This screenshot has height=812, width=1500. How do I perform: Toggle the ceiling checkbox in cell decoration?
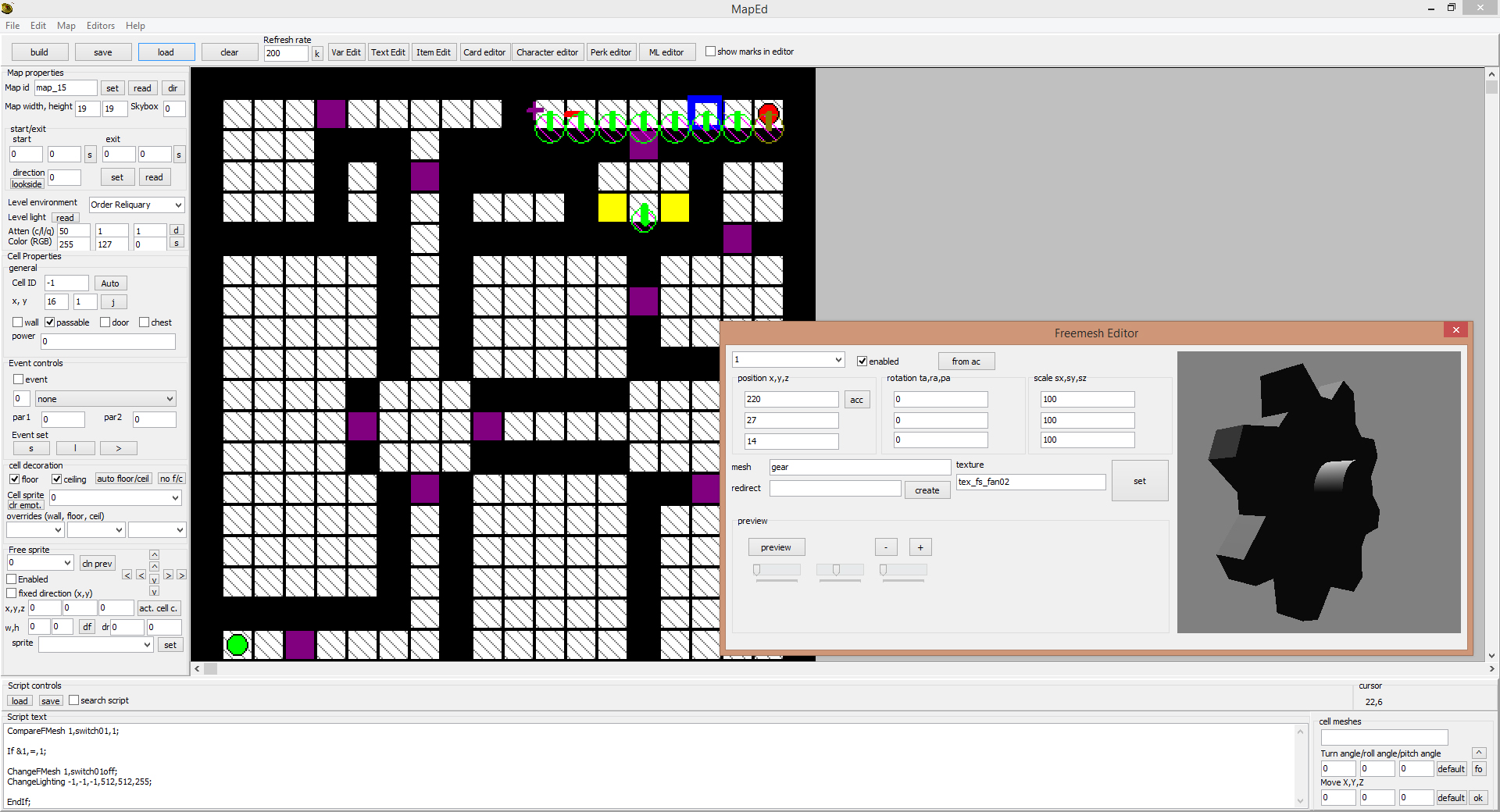57,479
